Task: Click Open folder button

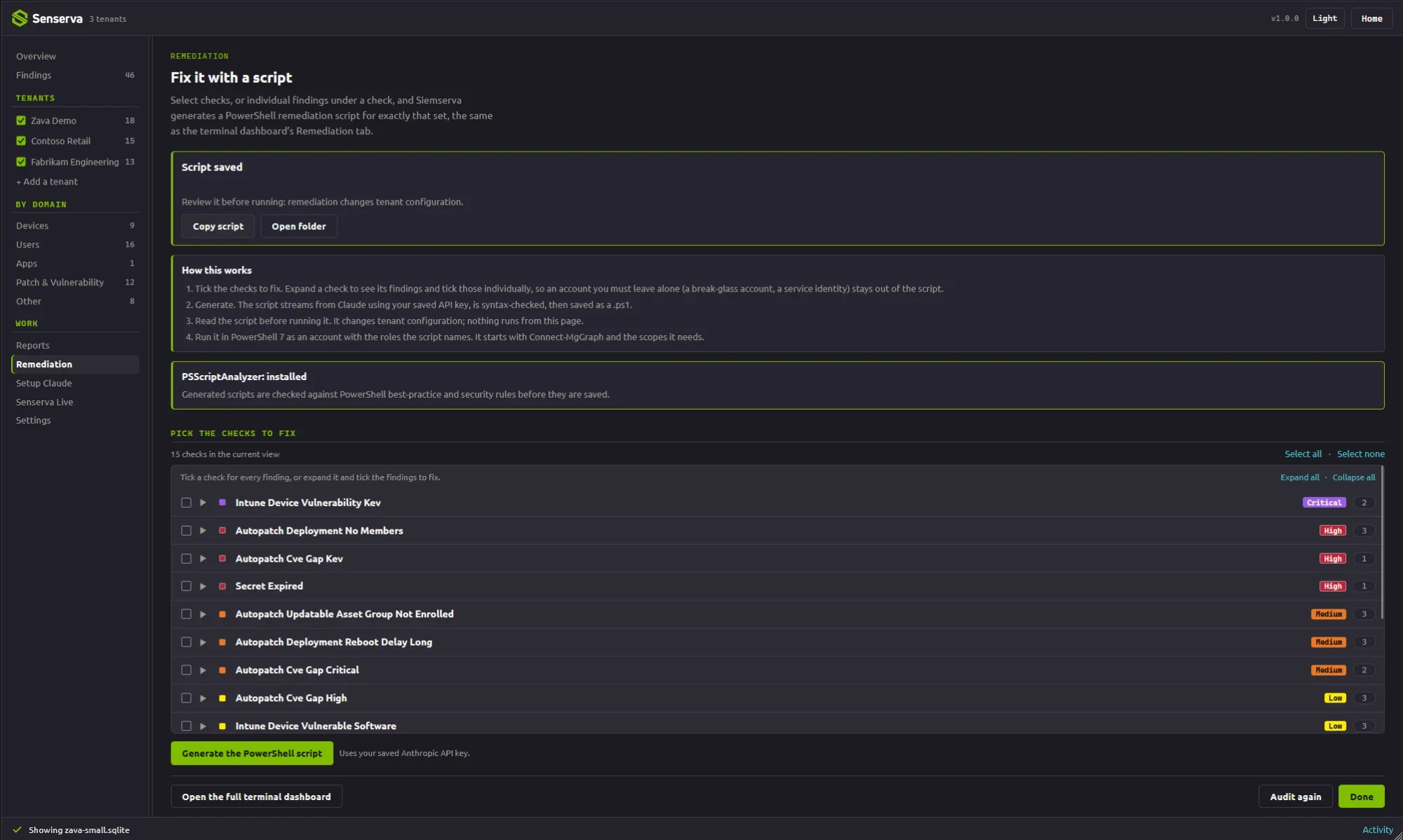Action: 299,226
